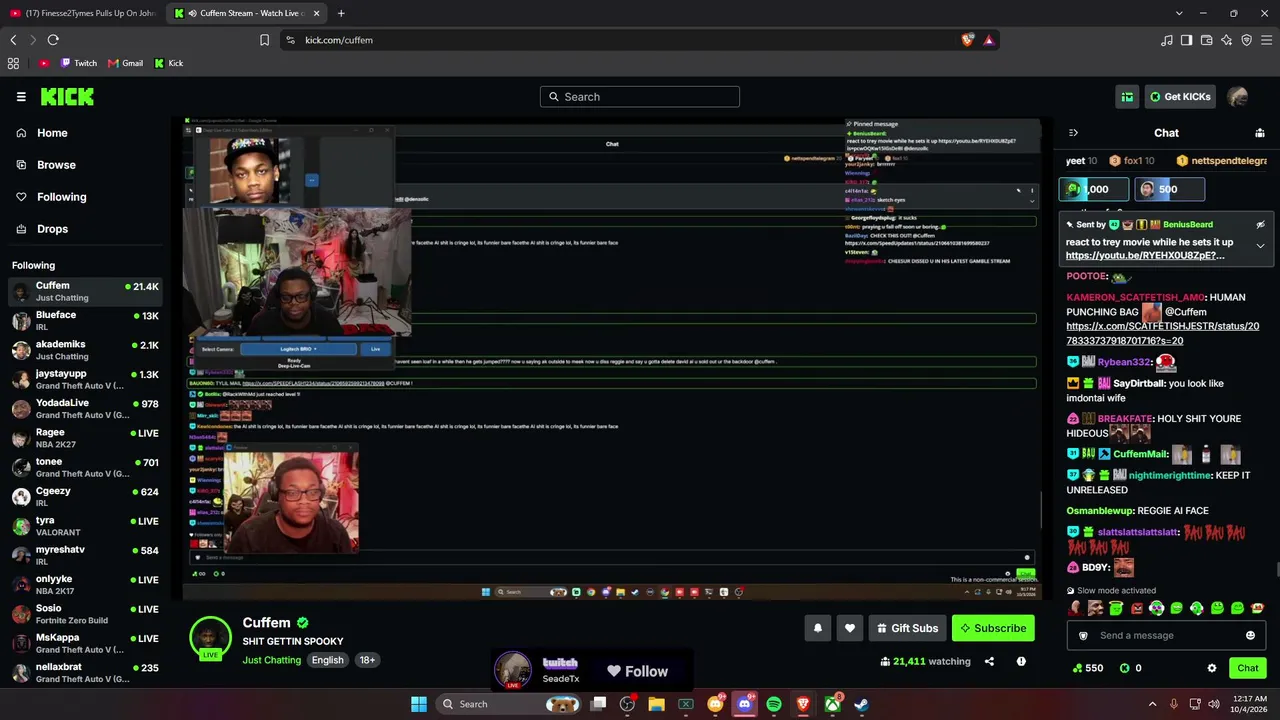Open chat settings gear
Screen dimensions: 1280x720
click(x=1212, y=668)
